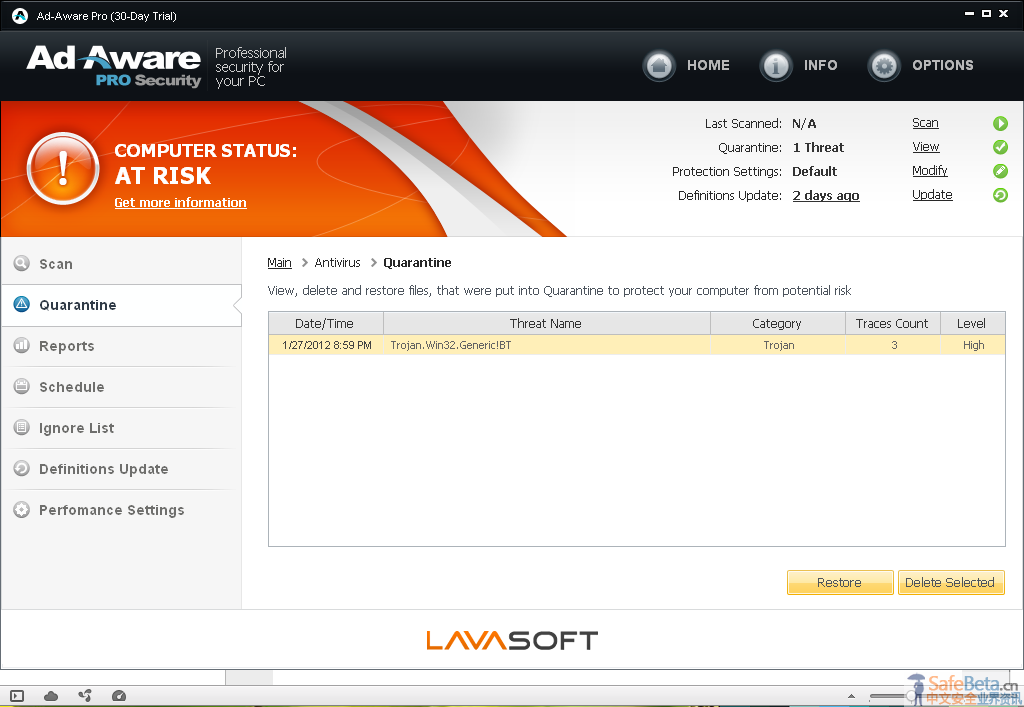
Task: Open the OPTIONS menu label
Action: point(942,65)
